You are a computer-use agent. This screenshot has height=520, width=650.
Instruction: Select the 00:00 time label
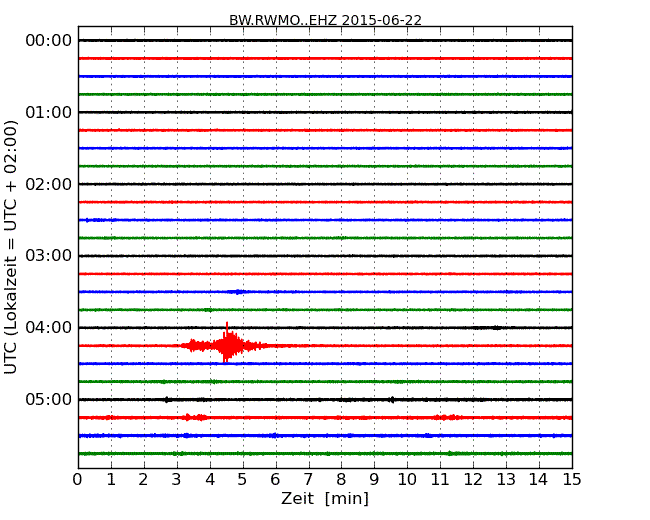(49, 41)
